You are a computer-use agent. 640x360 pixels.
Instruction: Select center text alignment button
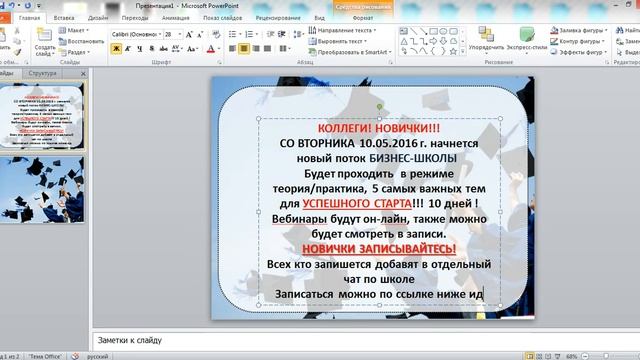click(244, 49)
